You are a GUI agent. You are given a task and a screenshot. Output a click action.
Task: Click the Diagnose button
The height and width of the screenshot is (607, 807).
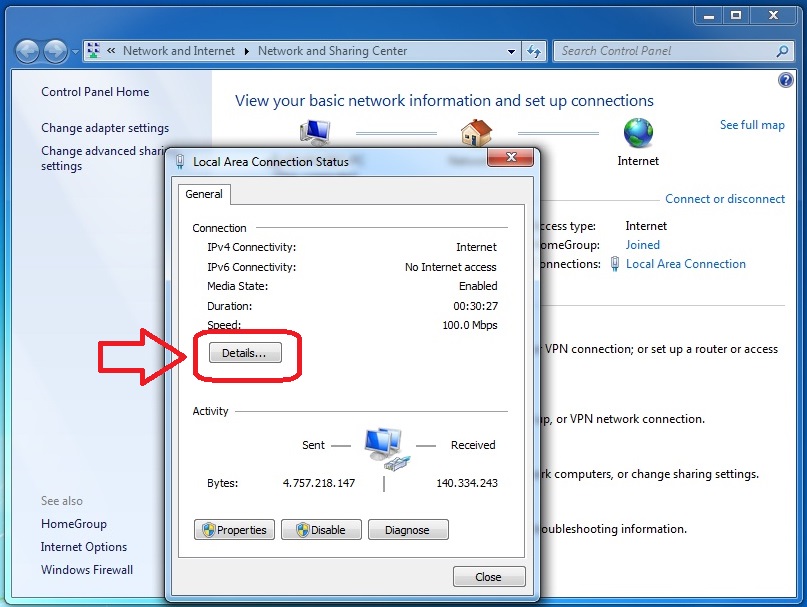click(408, 530)
